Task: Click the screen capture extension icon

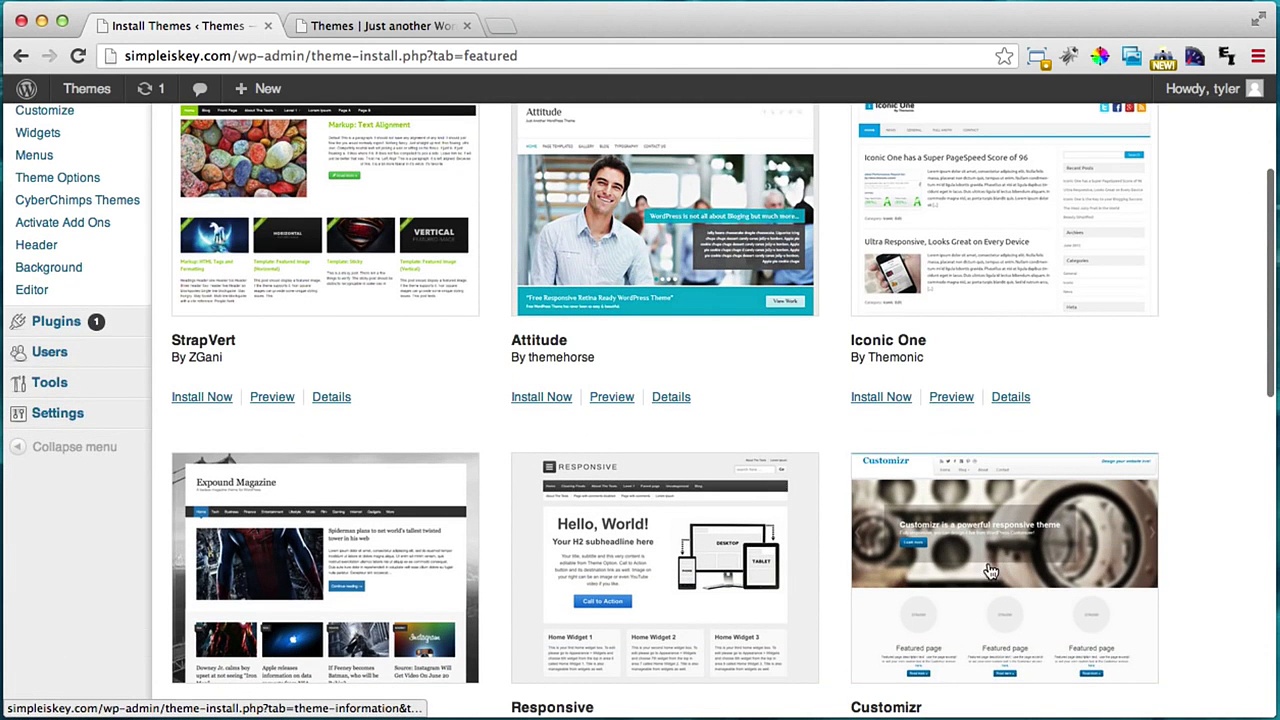Action: pos(1038,57)
